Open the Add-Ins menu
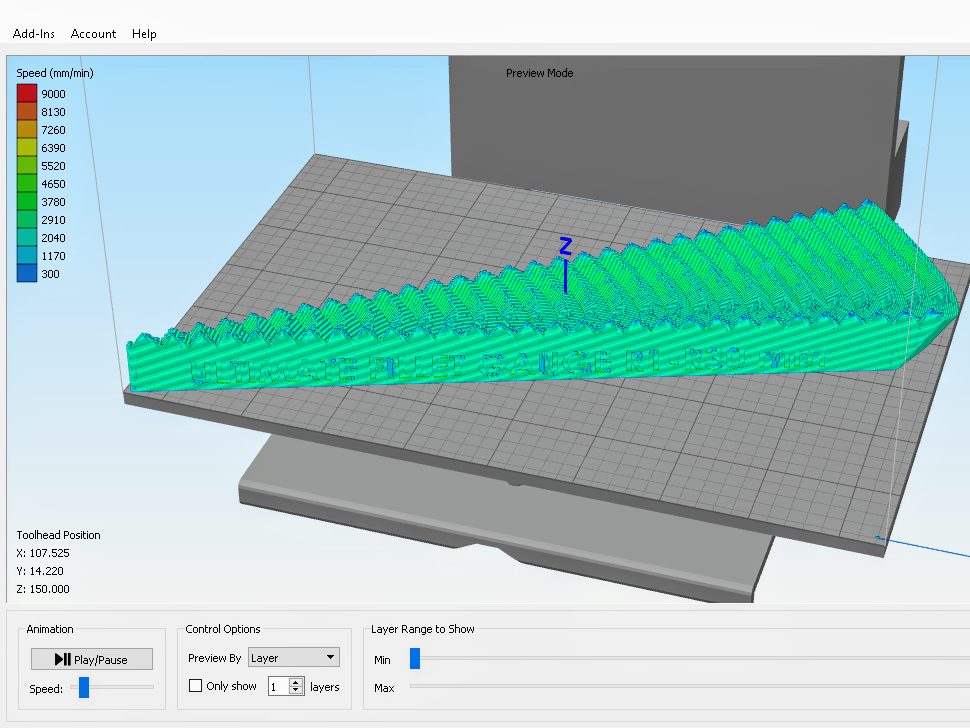970x728 pixels. click(x=33, y=33)
